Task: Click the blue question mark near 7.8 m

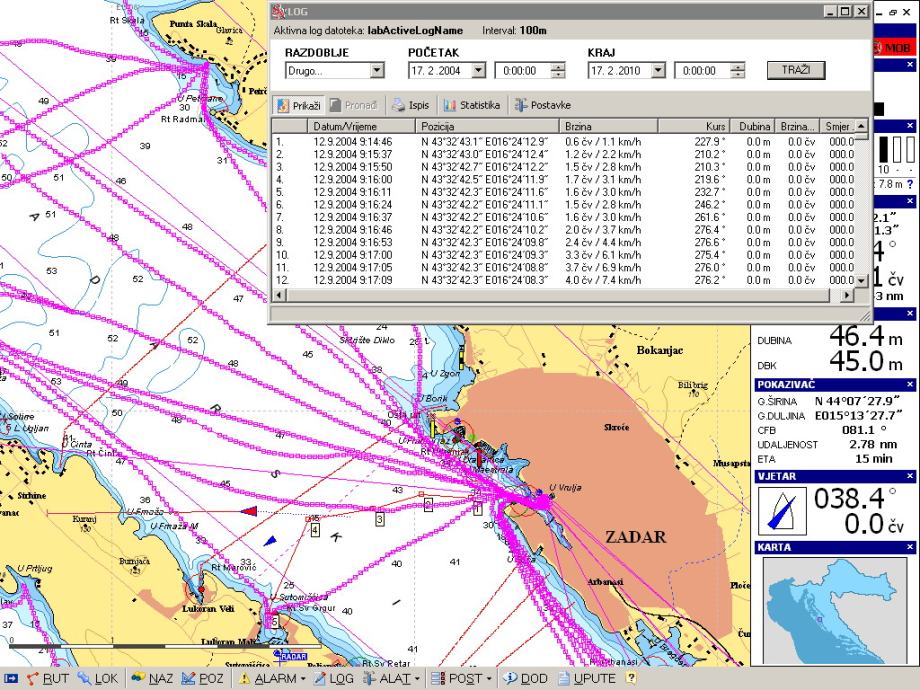Action: point(910,184)
